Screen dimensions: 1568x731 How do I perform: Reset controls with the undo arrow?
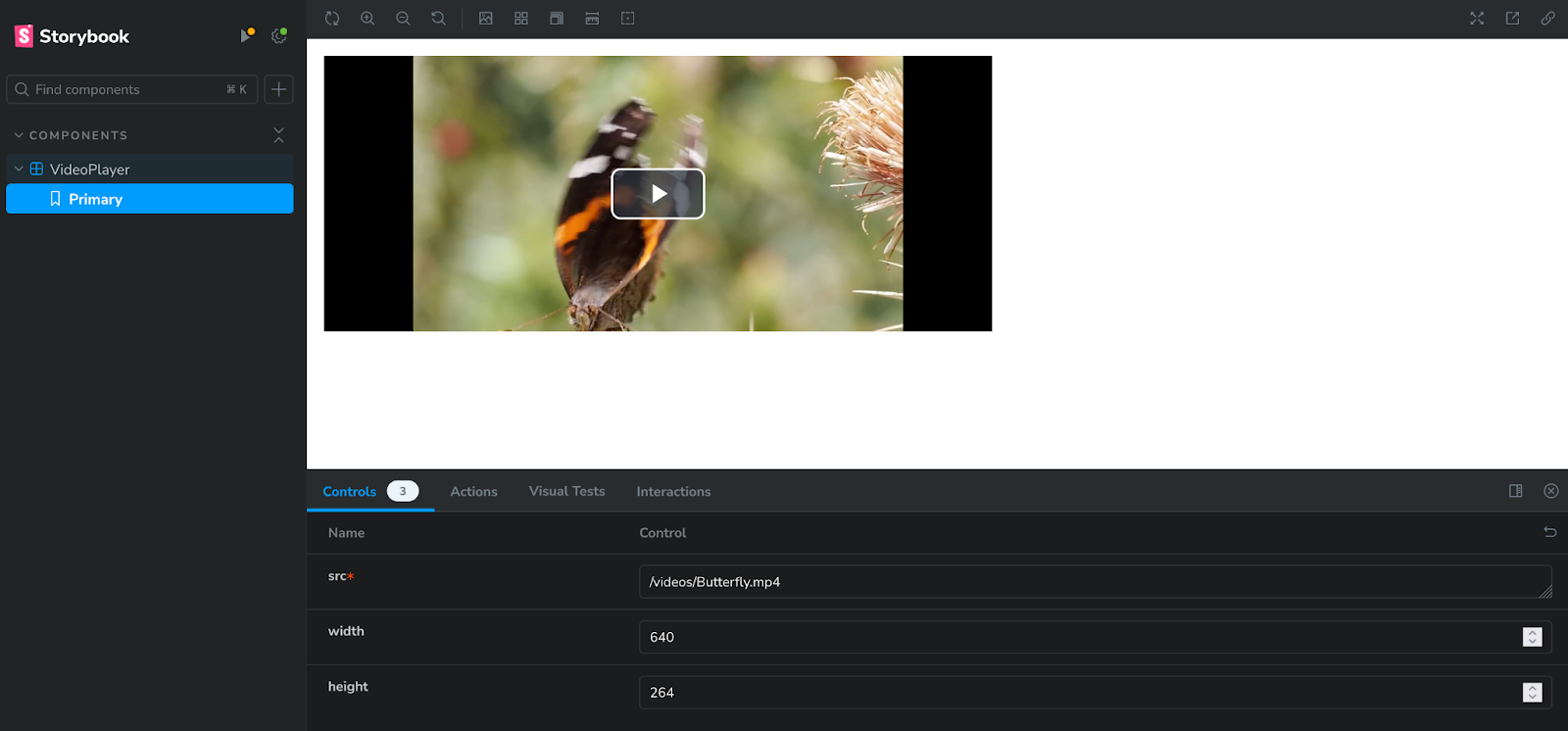click(1550, 532)
